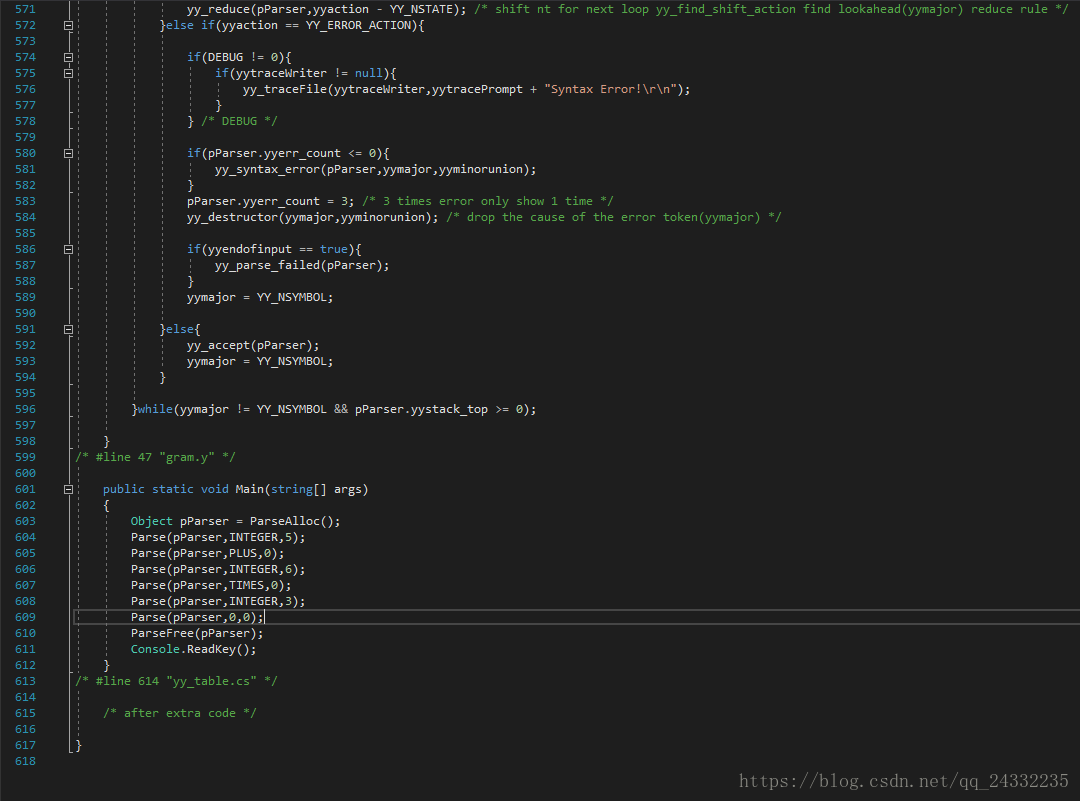Click the 'shift nt for next loop' comment
Screen dimensions: 1080x801
click(x=771, y=9)
